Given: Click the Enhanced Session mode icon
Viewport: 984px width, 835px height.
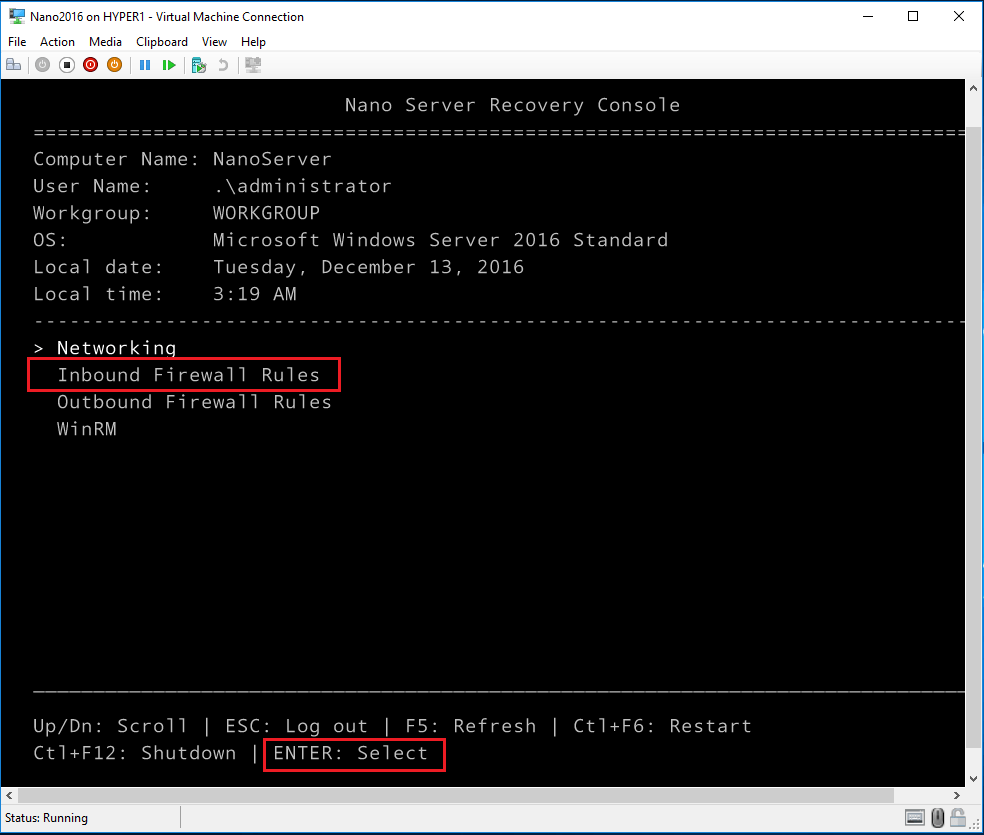Looking at the screenshot, I should coord(251,64).
